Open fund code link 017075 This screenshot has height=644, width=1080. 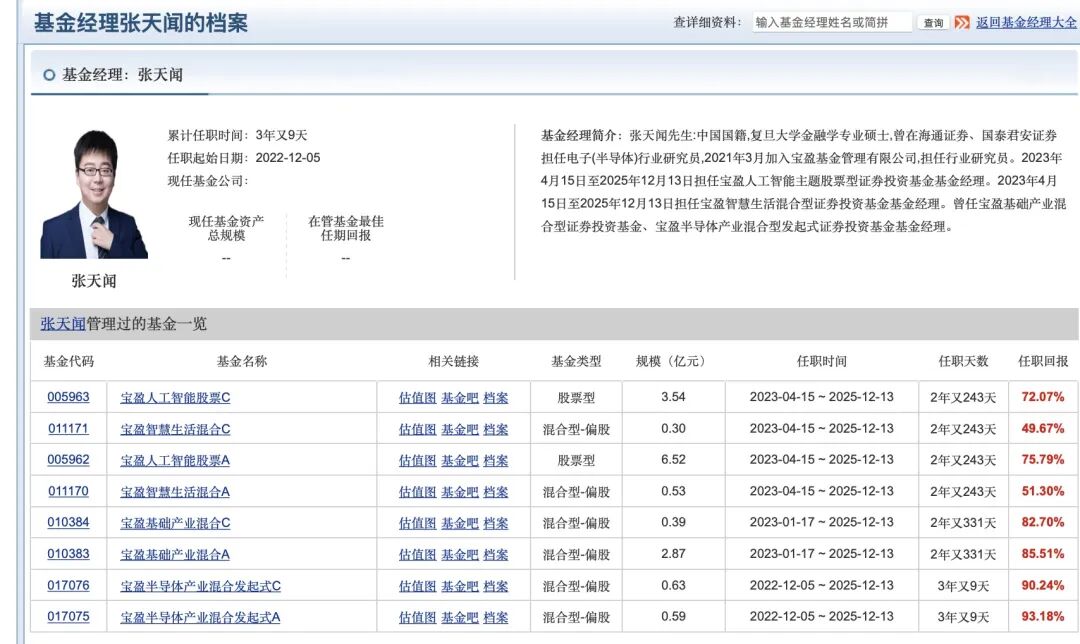[x=68, y=616]
